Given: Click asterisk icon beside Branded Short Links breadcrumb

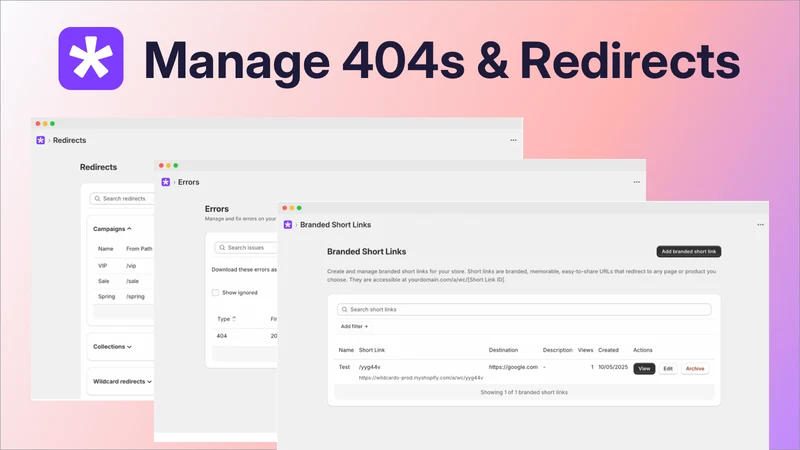Looking at the screenshot, I should pos(288,224).
